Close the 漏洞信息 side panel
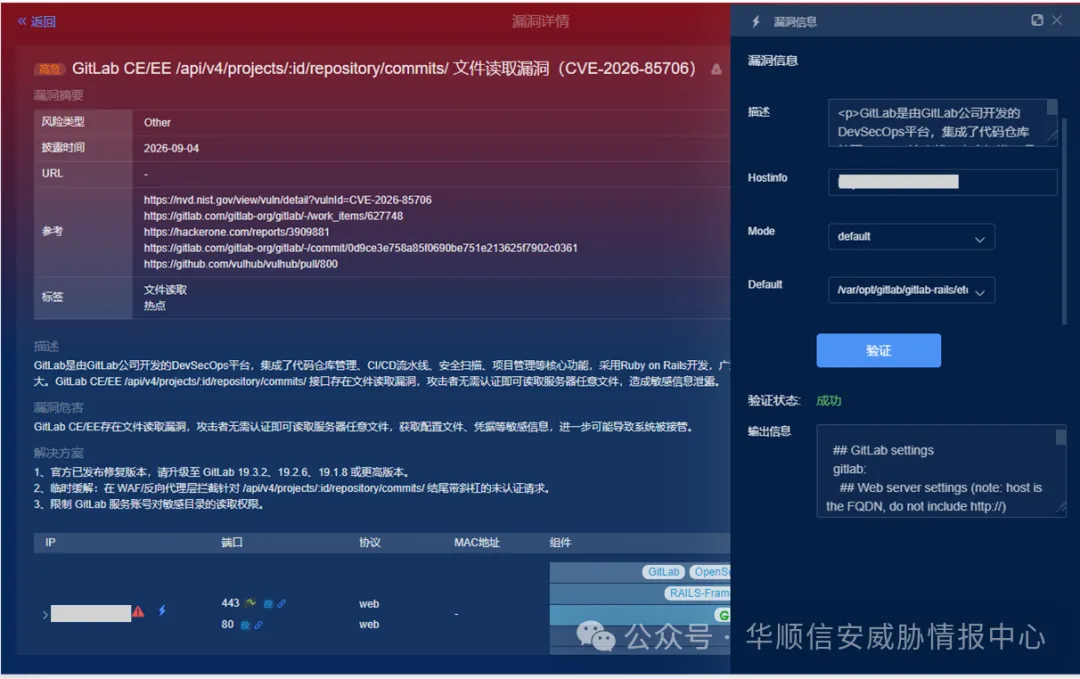The width and height of the screenshot is (1080, 679). point(1057,20)
